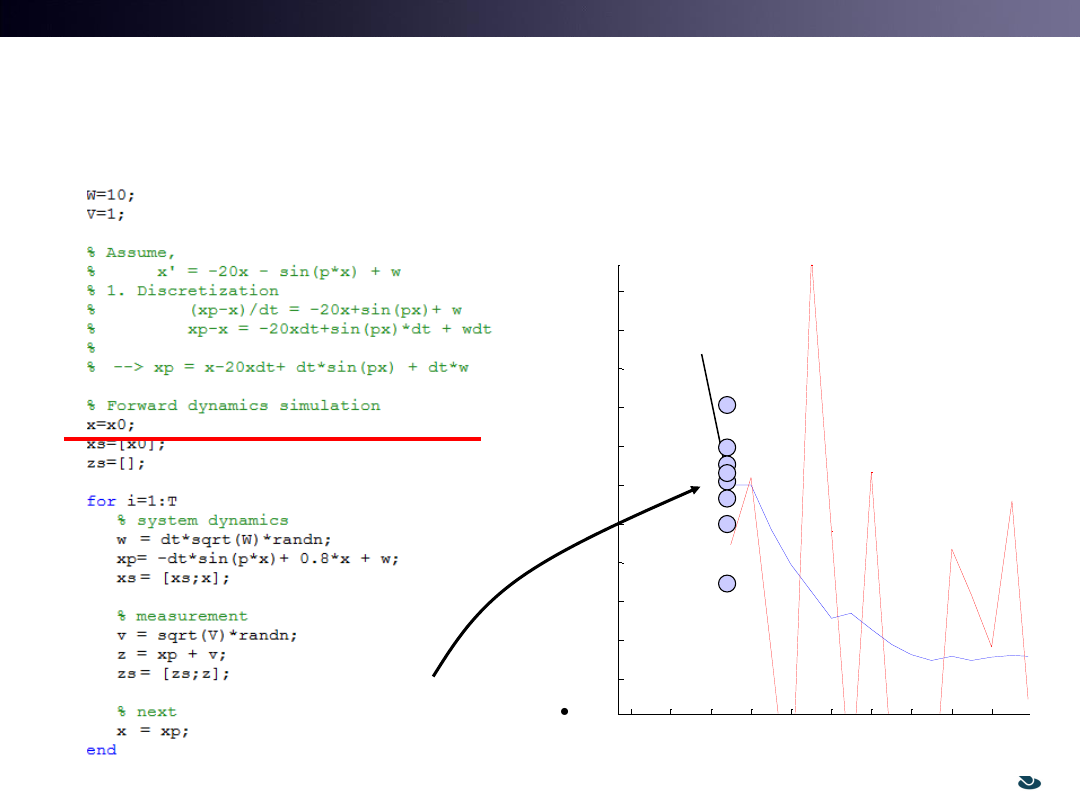The image size is (1080, 810).
Task: Click the blue "end" keyword
Action: point(101,750)
